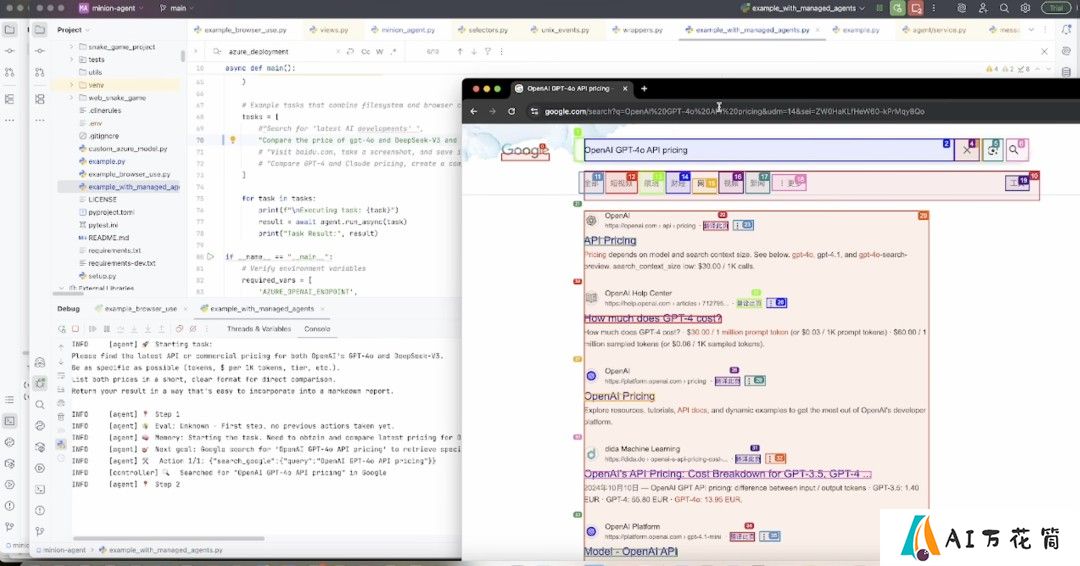The image size is (1080, 566).
Task: Expand the snake_game_project folder
Action: pyautogui.click(x=72, y=47)
